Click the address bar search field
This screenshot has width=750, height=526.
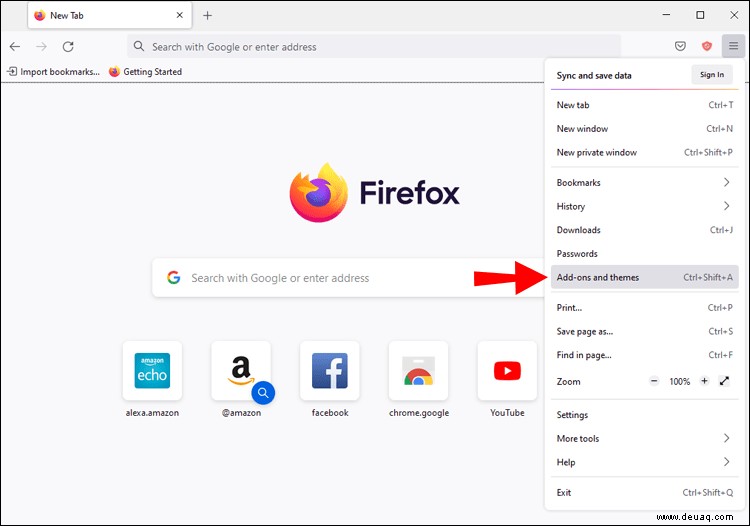pyautogui.click(x=374, y=46)
